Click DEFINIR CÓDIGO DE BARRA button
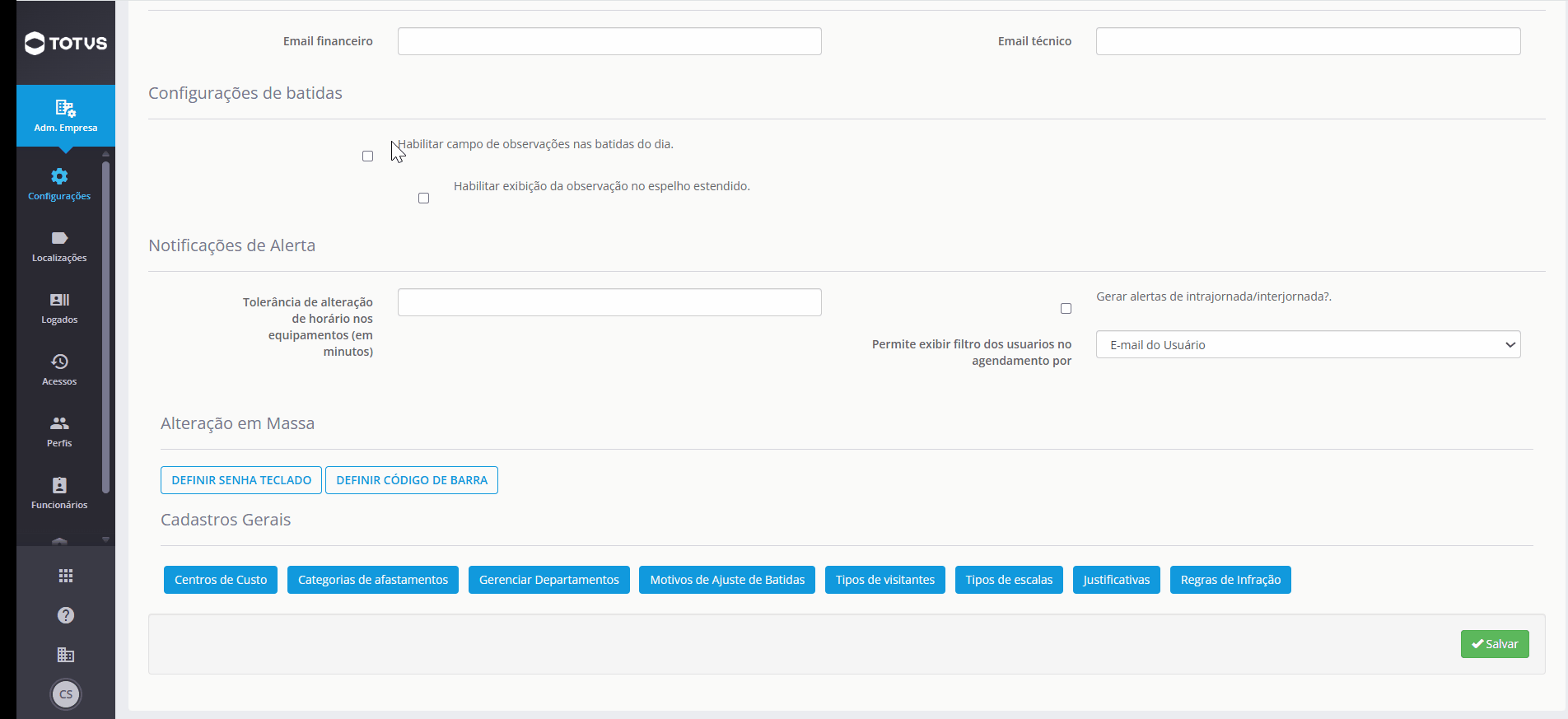The width and height of the screenshot is (1568, 719). point(412,480)
